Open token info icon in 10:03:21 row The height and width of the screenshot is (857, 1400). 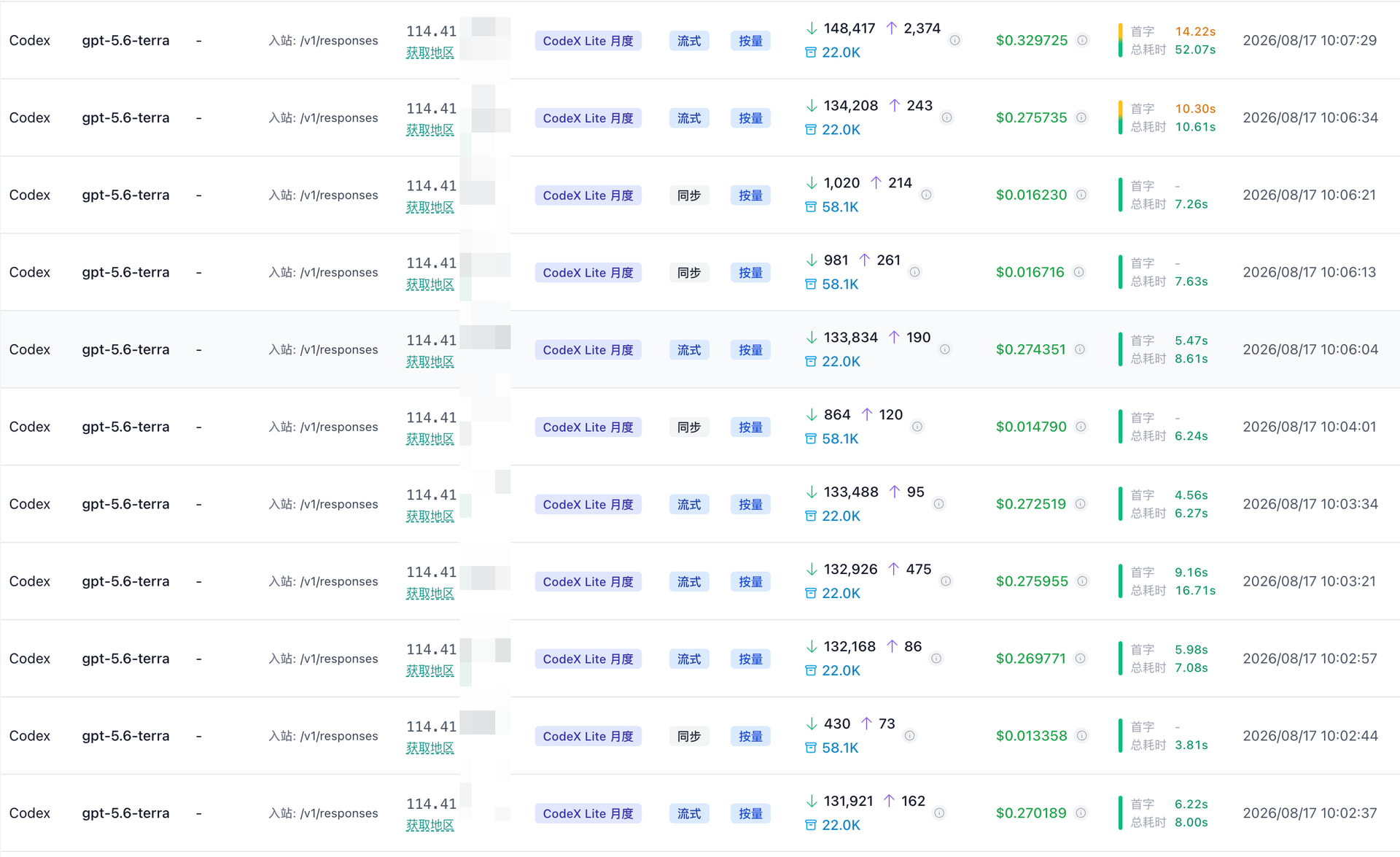coord(946,581)
